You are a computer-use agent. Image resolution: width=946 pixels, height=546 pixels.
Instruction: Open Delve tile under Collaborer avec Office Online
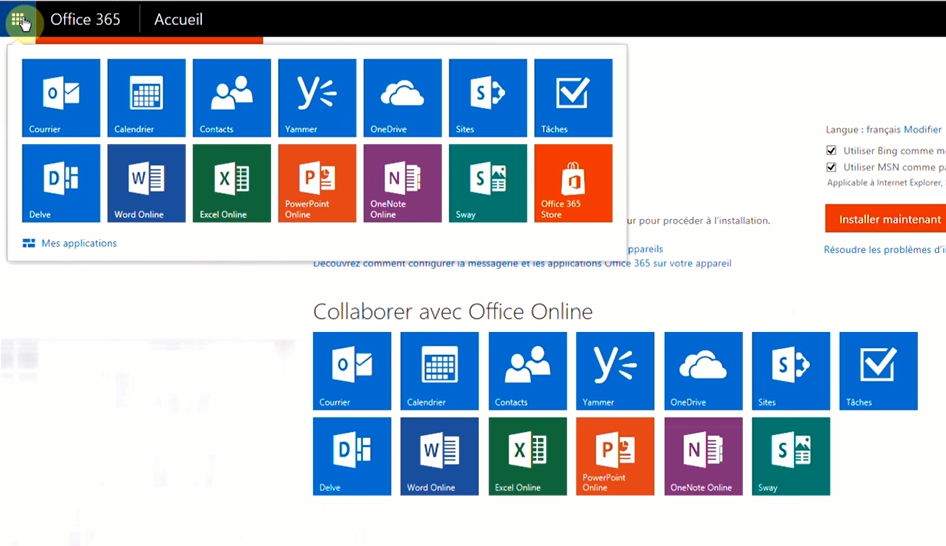(x=352, y=457)
